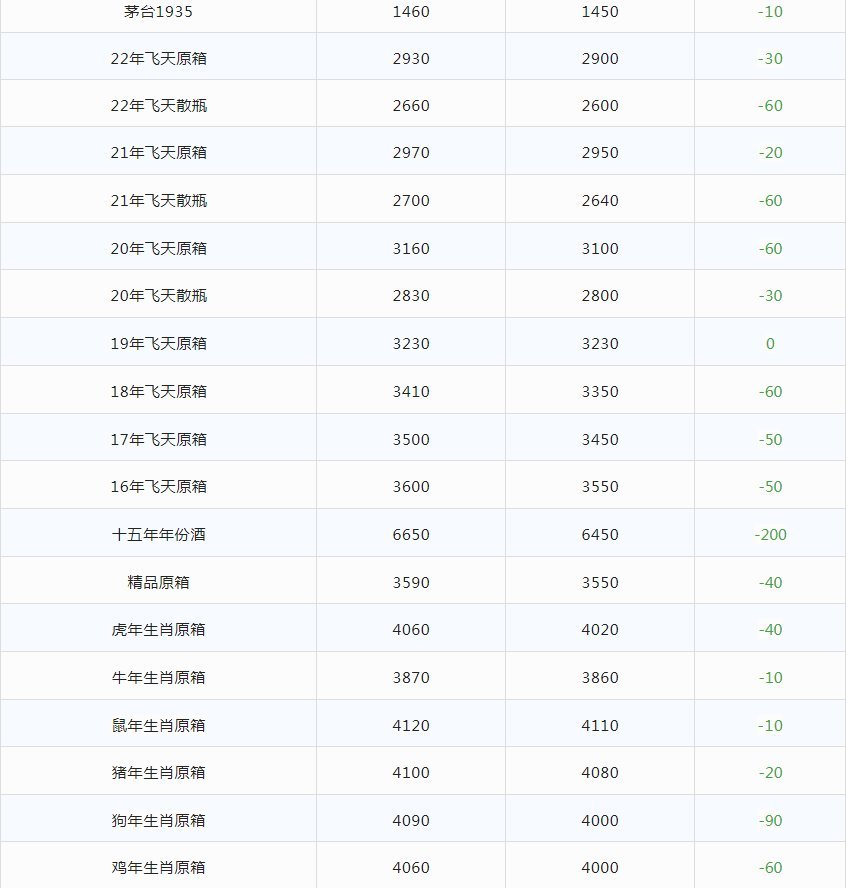
Task: Select the price value 4020
Action: pyautogui.click(x=600, y=630)
